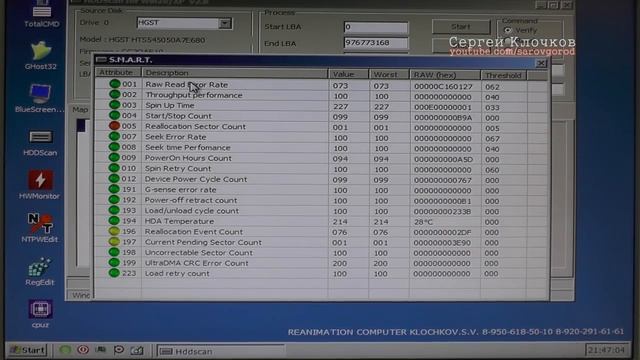
Task: Select the G-sense error rate row
Action: pyautogui.click(x=321, y=190)
